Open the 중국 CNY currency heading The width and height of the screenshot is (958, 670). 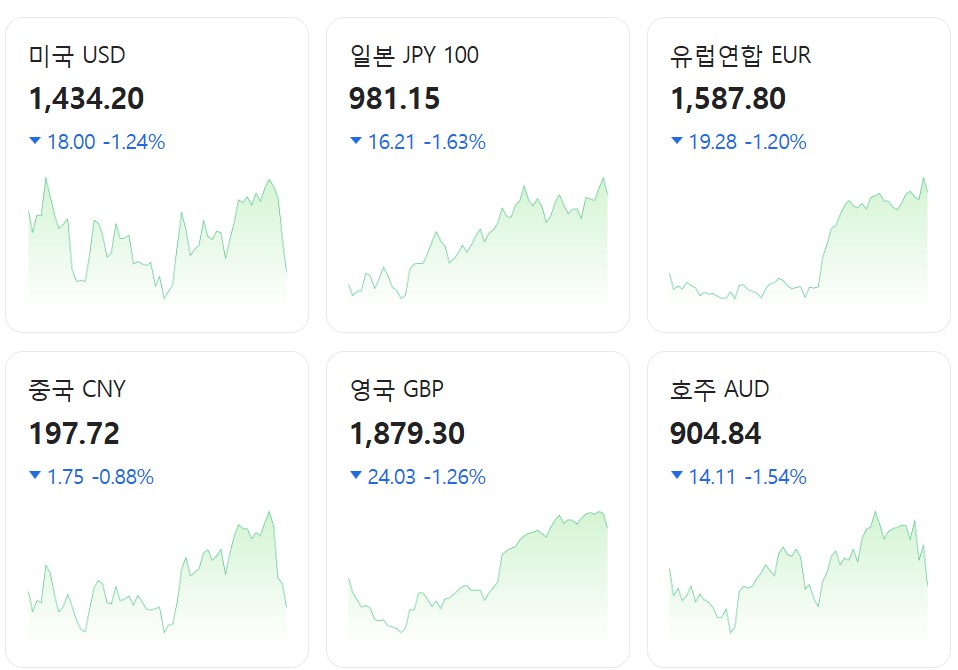(x=78, y=389)
